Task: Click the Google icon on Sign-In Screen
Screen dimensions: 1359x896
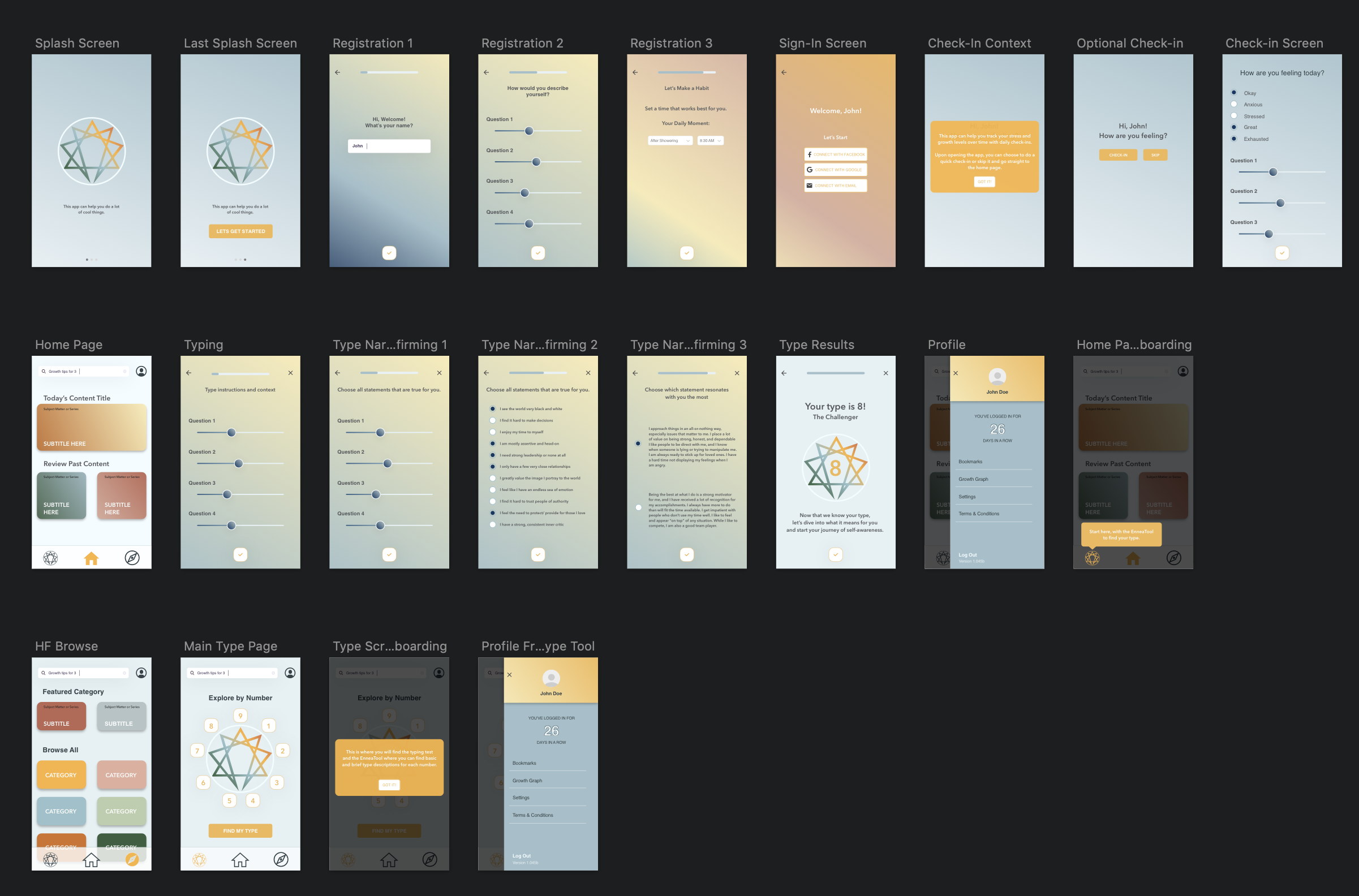Action: point(810,170)
